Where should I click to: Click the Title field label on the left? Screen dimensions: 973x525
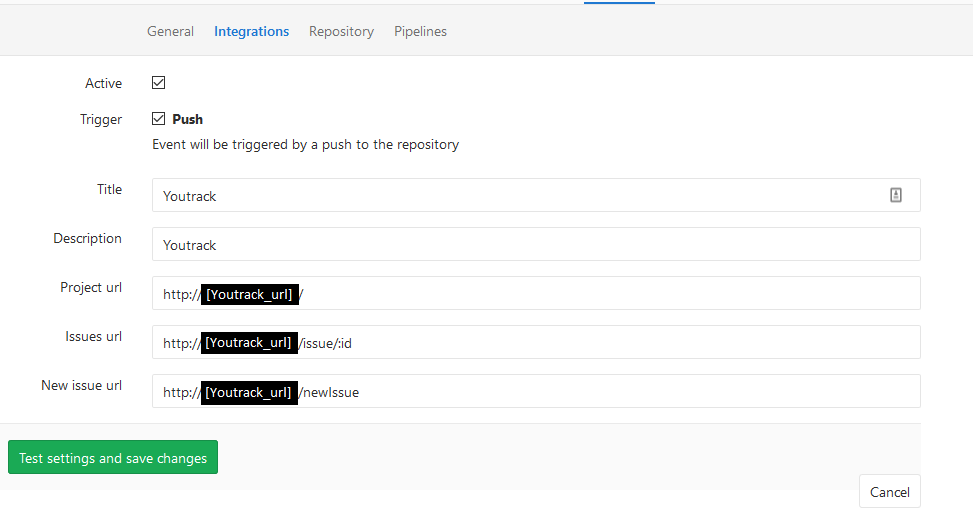pyautogui.click(x=109, y=190)
